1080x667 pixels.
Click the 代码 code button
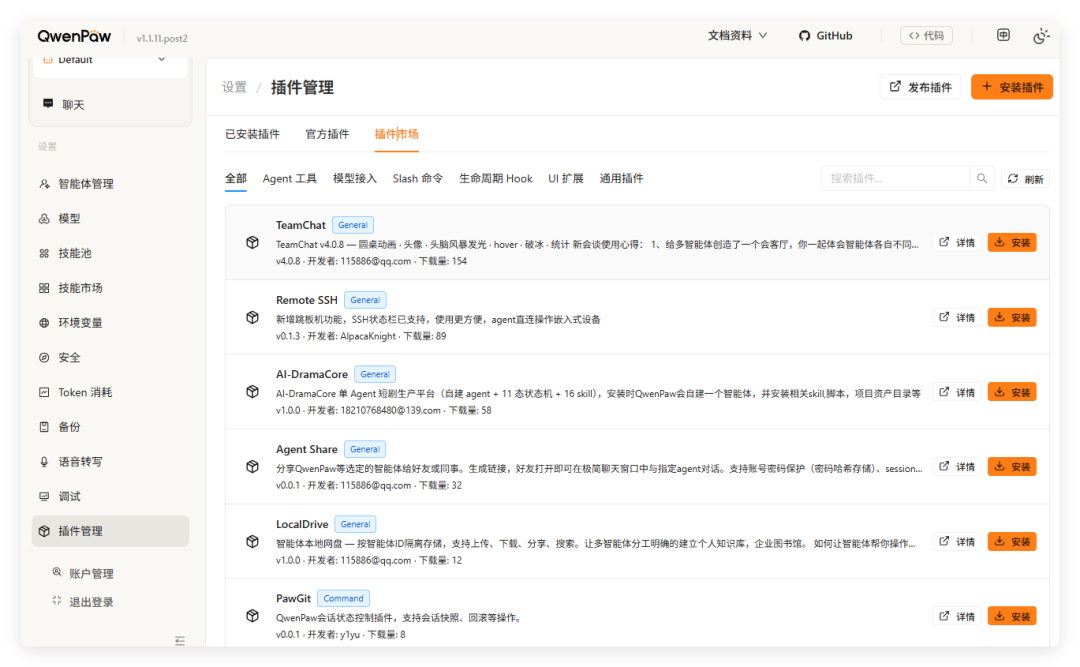pyautogui.click(x=926, y=36)
